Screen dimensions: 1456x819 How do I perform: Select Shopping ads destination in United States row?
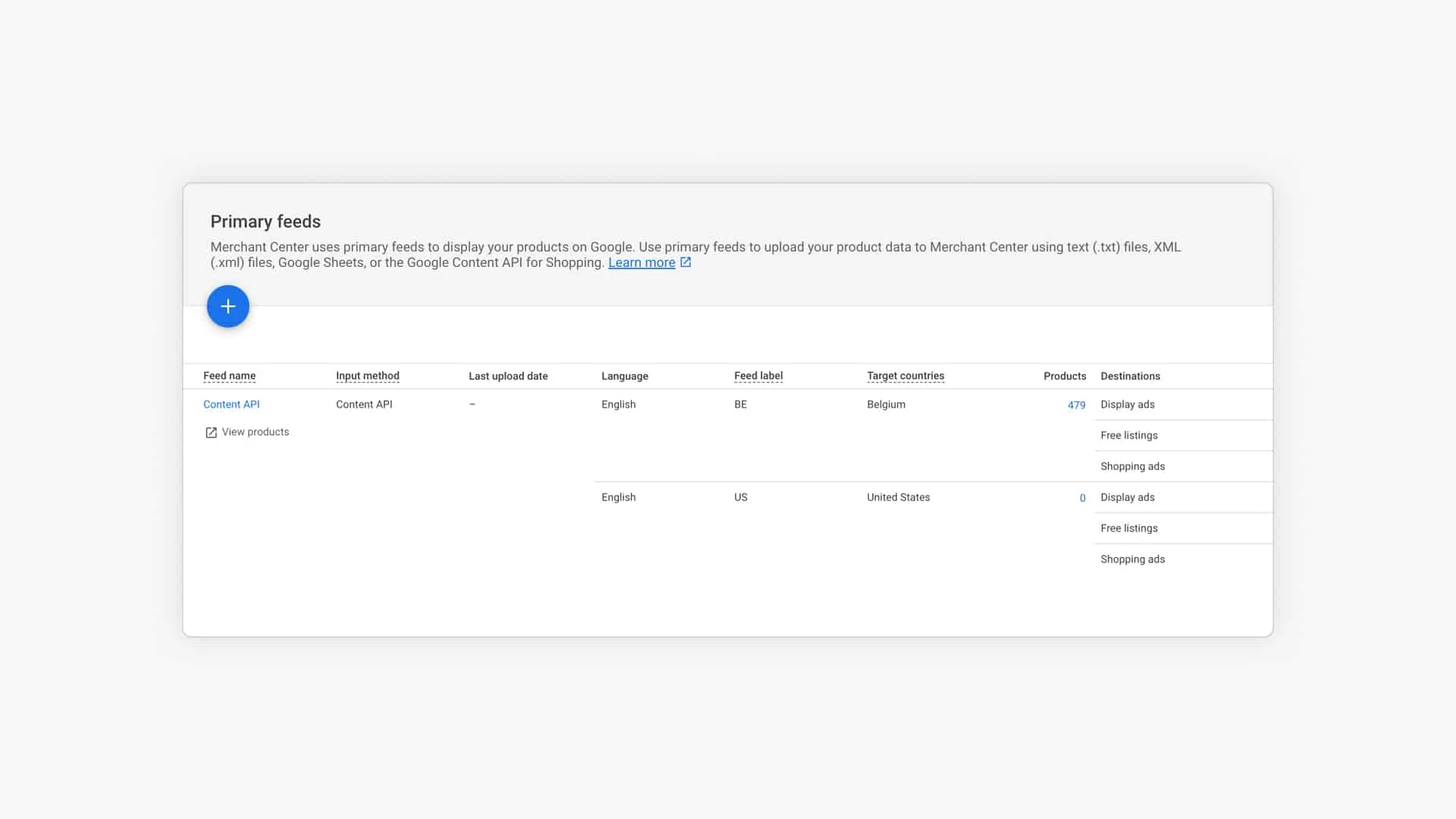click(x=1132, y=559)
